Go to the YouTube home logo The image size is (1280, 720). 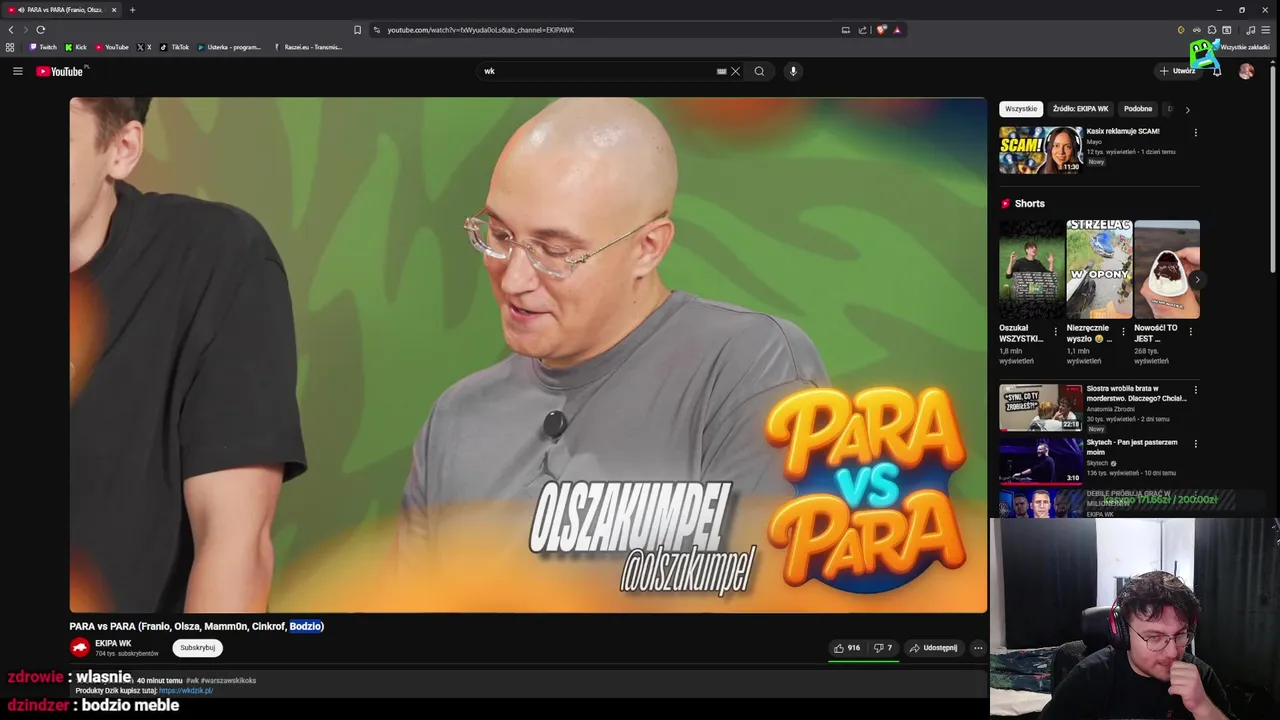pos(61,71)
